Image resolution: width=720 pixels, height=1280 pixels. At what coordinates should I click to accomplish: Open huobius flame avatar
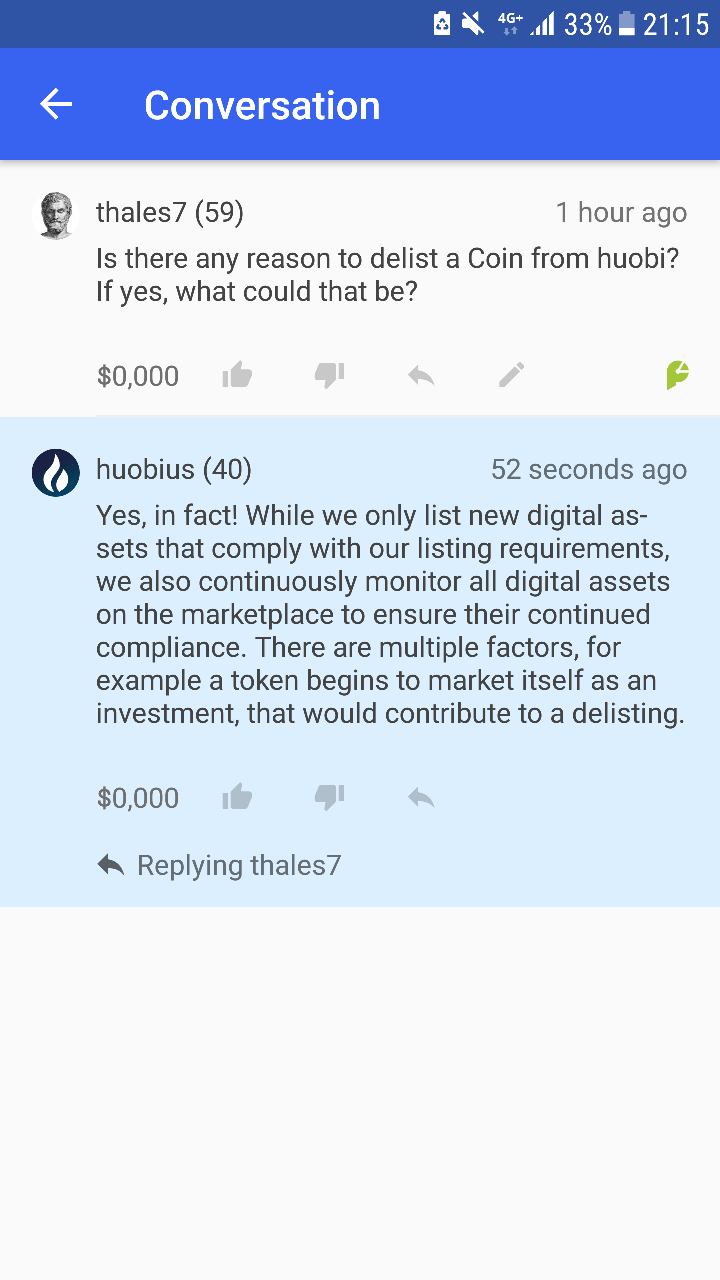tap(56, 473)
